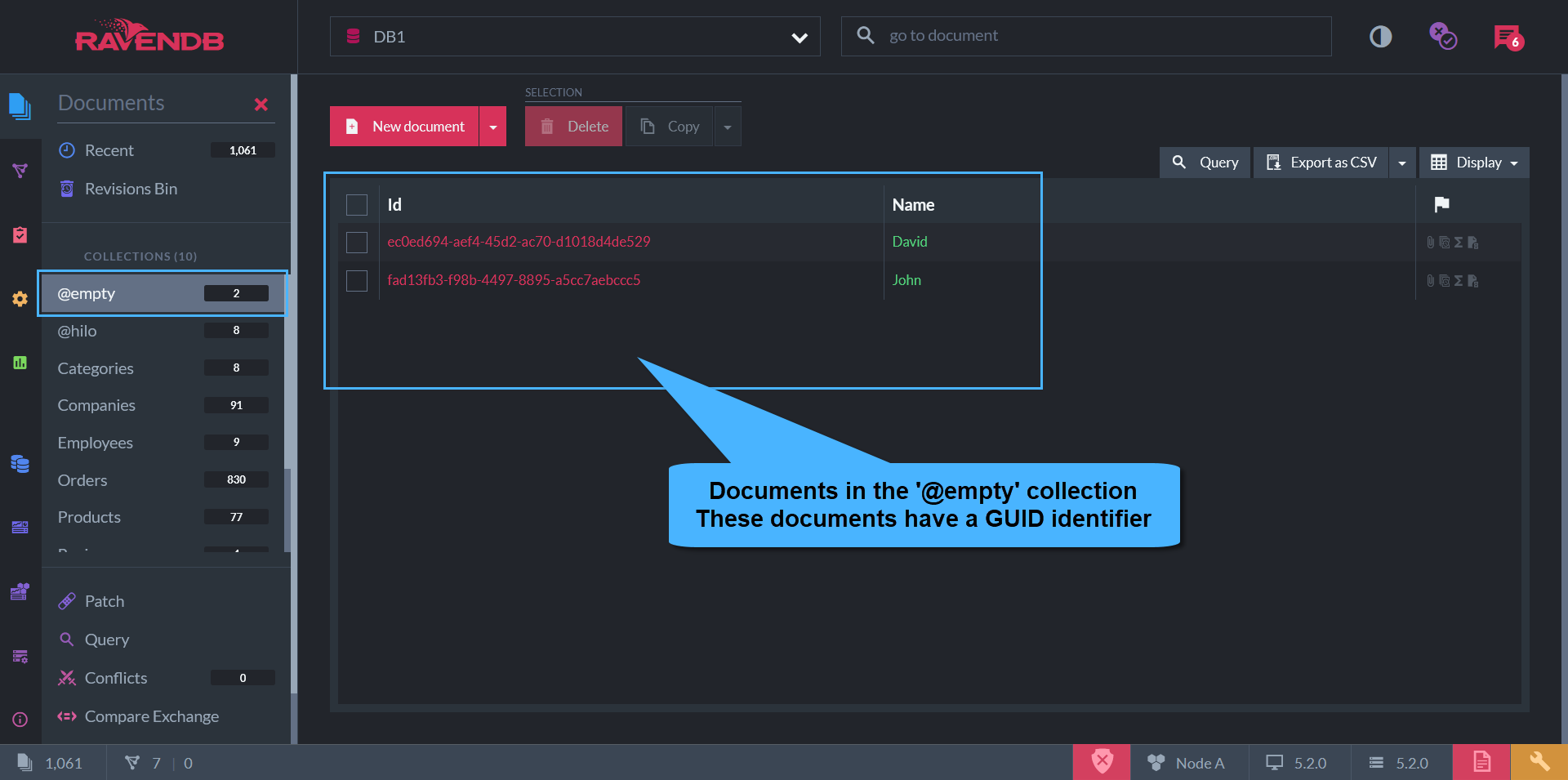Click the red document icon in status bar

[1481, 762]
